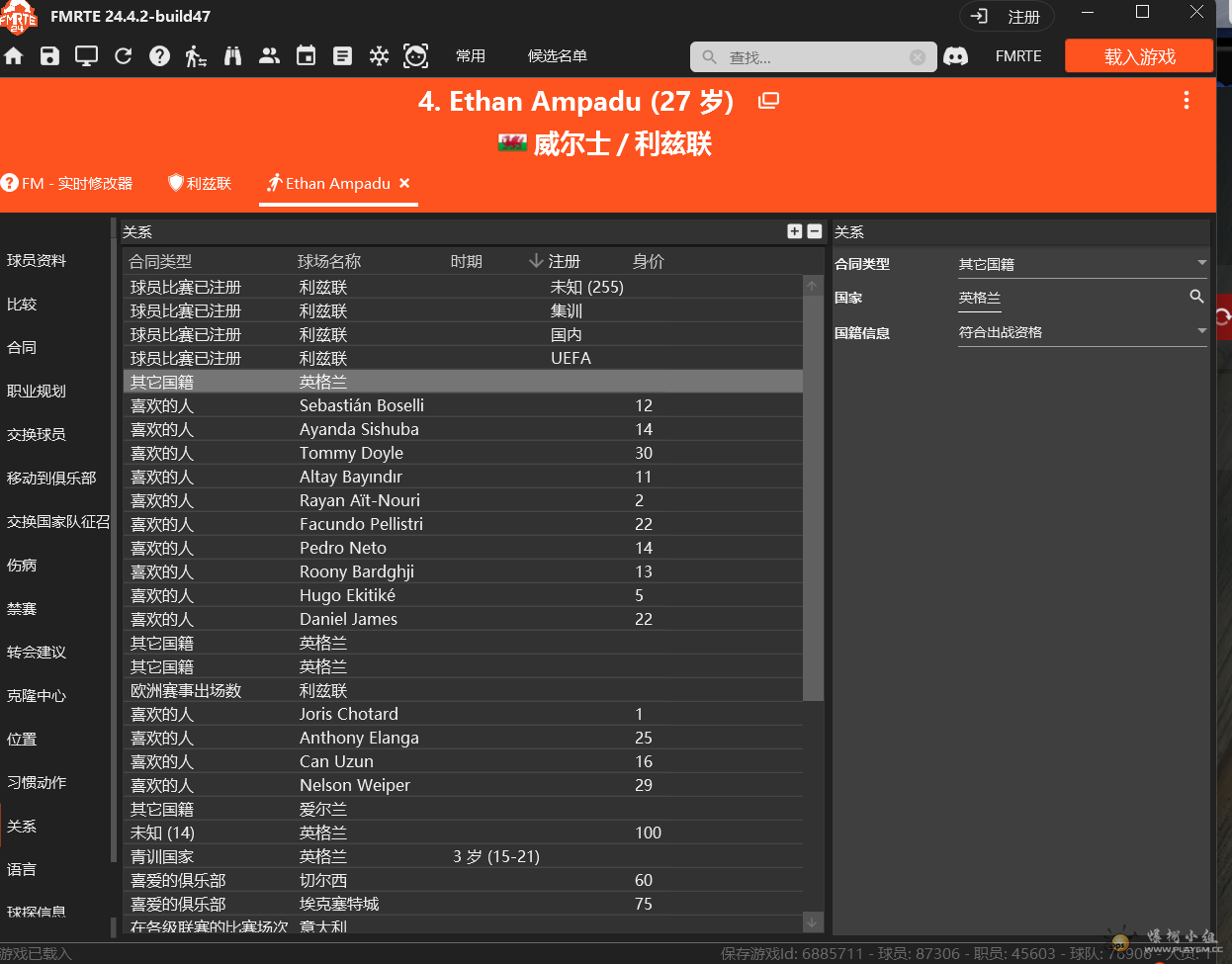The height and width of the screenshot is (964, 1232).
Task: Select the Tommy Doyle row
Action: [463, 453]
